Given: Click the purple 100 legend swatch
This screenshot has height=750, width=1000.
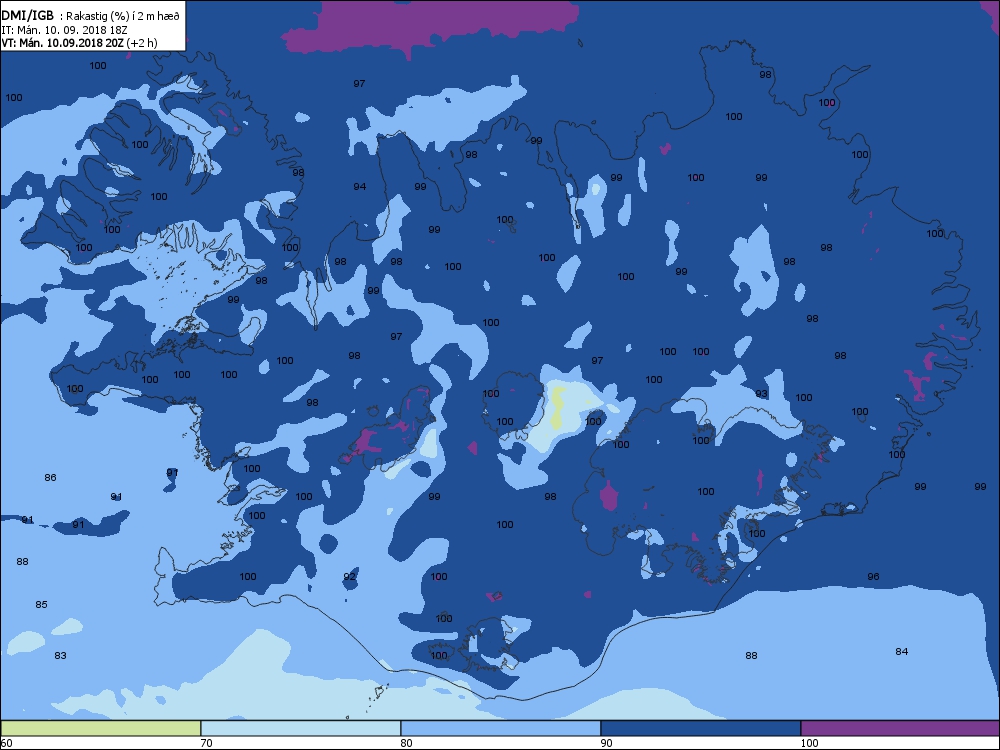Looking at the screenshot, I should [x=900, y=728].
